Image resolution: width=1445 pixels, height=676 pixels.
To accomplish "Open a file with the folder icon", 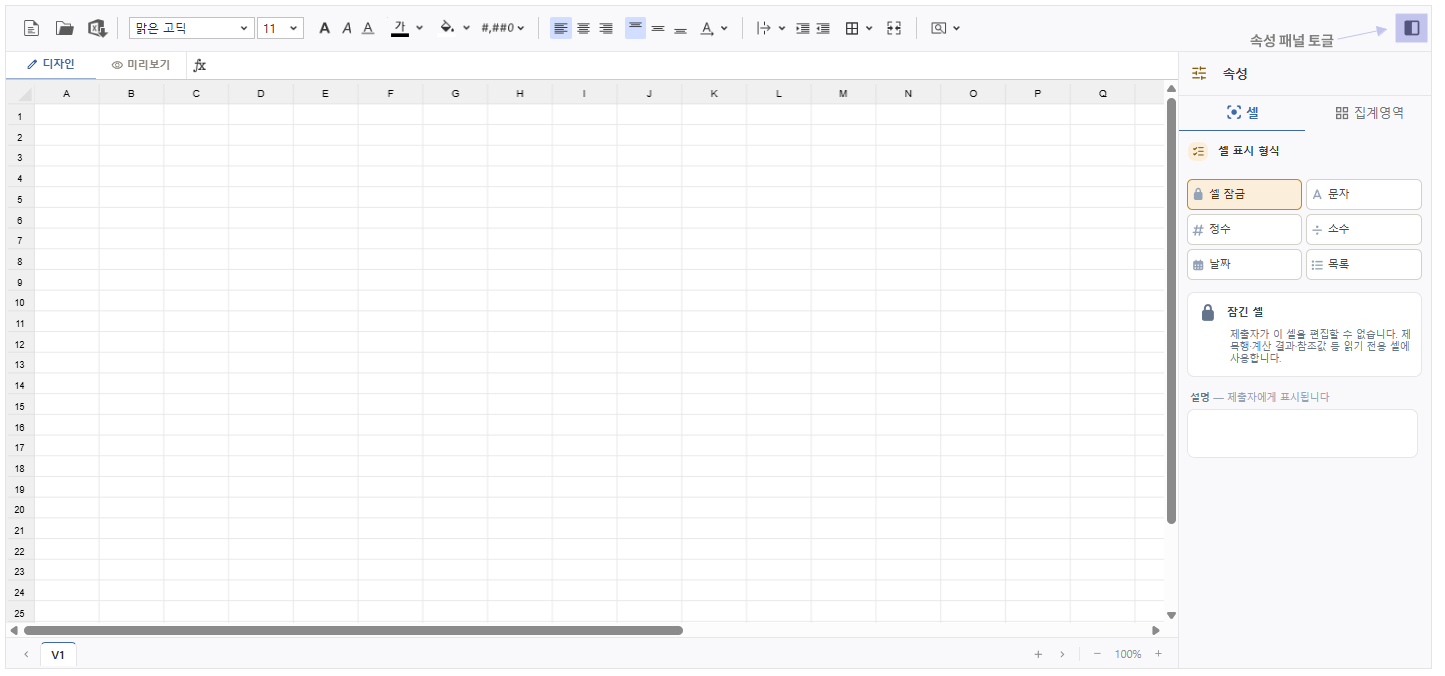I will pyautogui.click(x=65, y=28).
